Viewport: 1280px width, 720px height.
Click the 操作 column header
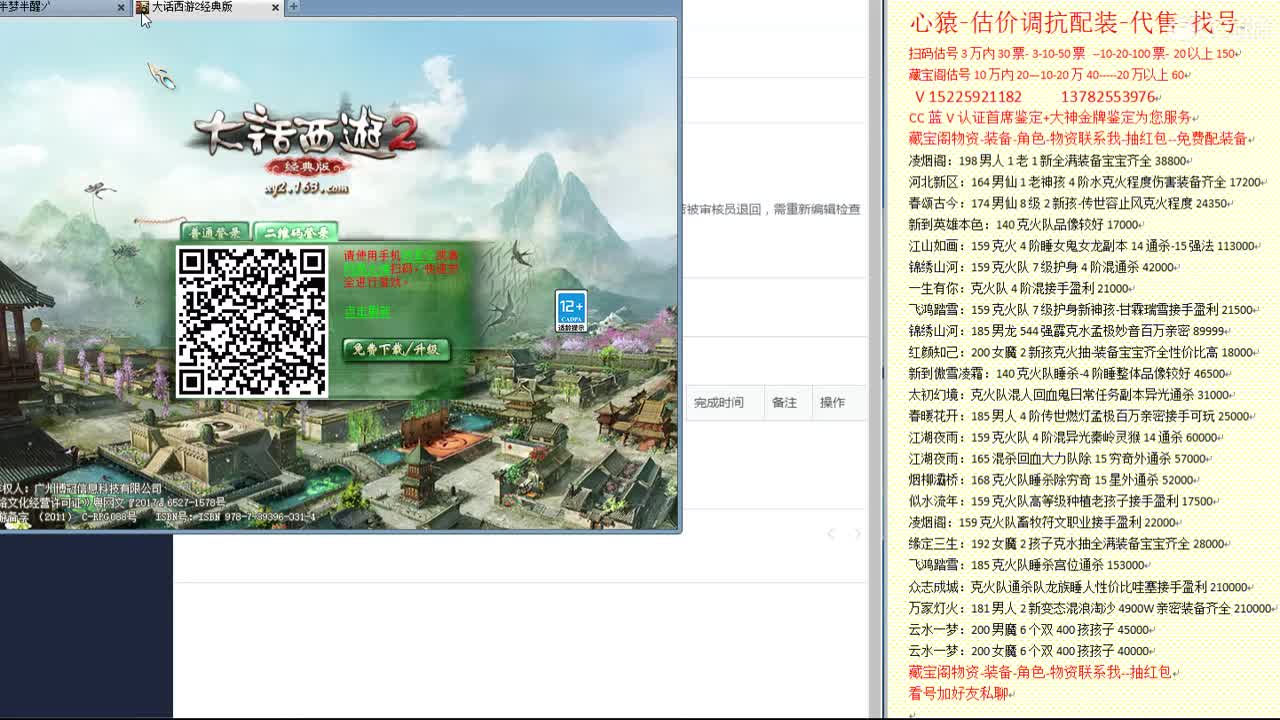pyautogui.click(x=832, y=402)
